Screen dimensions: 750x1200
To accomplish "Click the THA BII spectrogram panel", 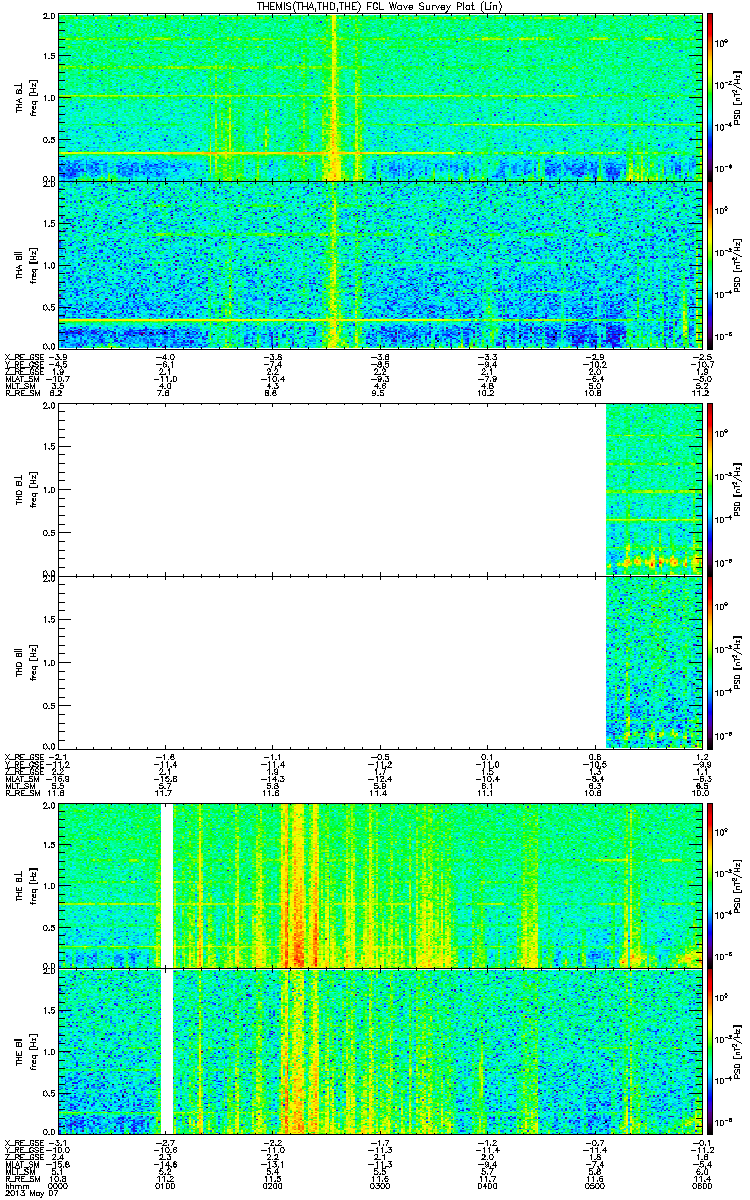I will point(381,265).
